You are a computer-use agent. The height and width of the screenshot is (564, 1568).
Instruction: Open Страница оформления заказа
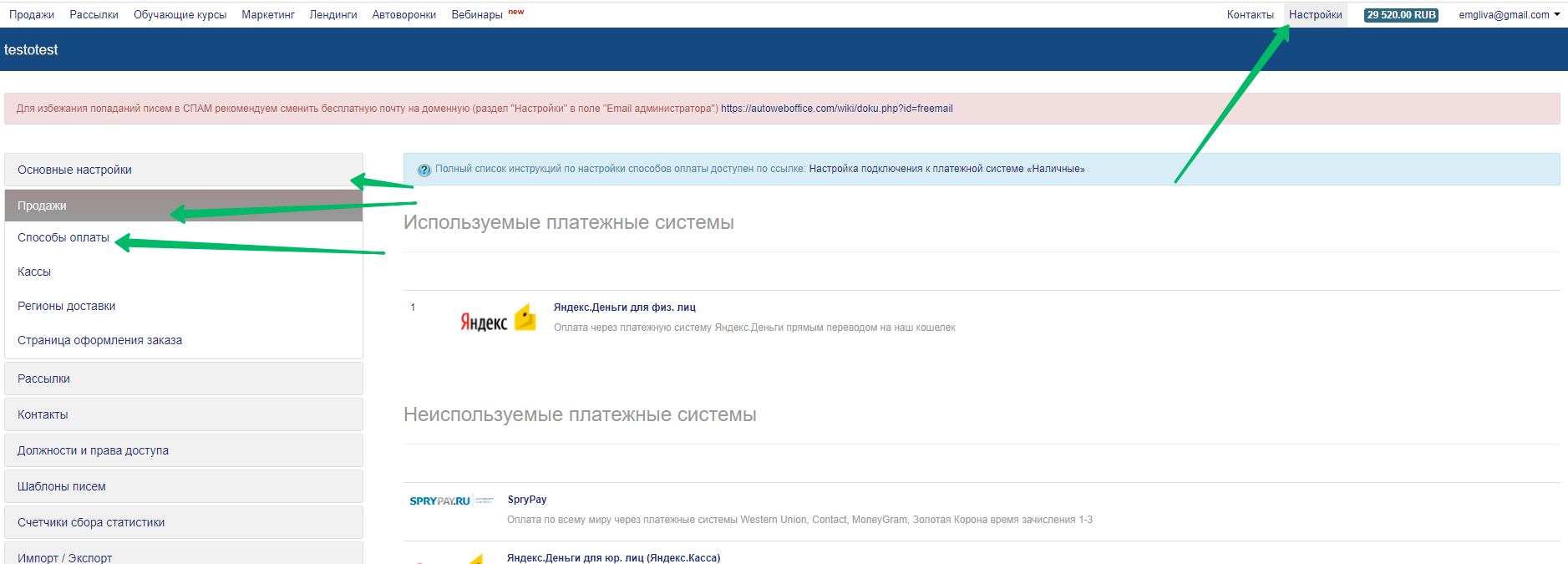click(99, 340)
